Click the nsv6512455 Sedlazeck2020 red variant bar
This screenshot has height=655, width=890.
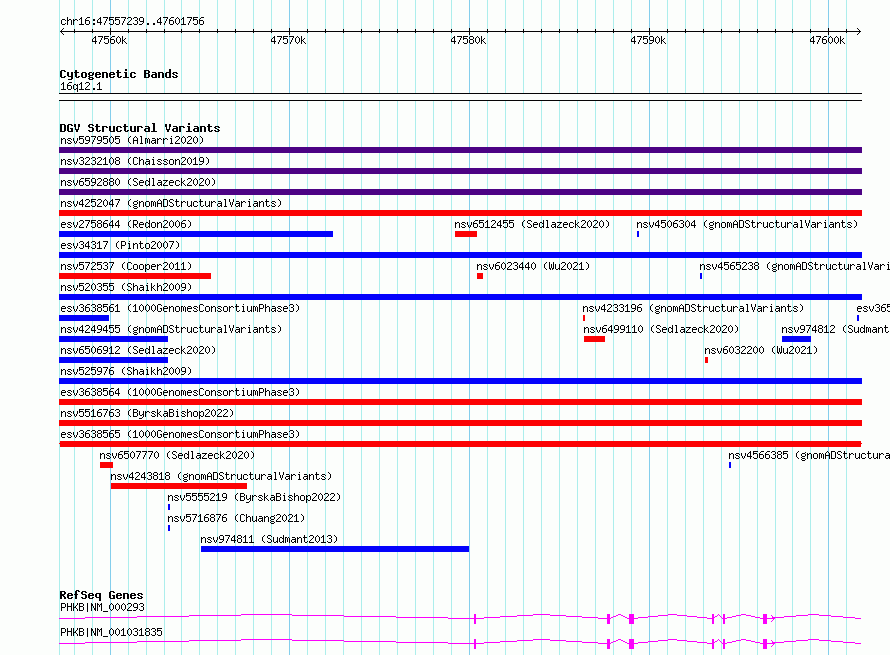[x=465, y=234]
